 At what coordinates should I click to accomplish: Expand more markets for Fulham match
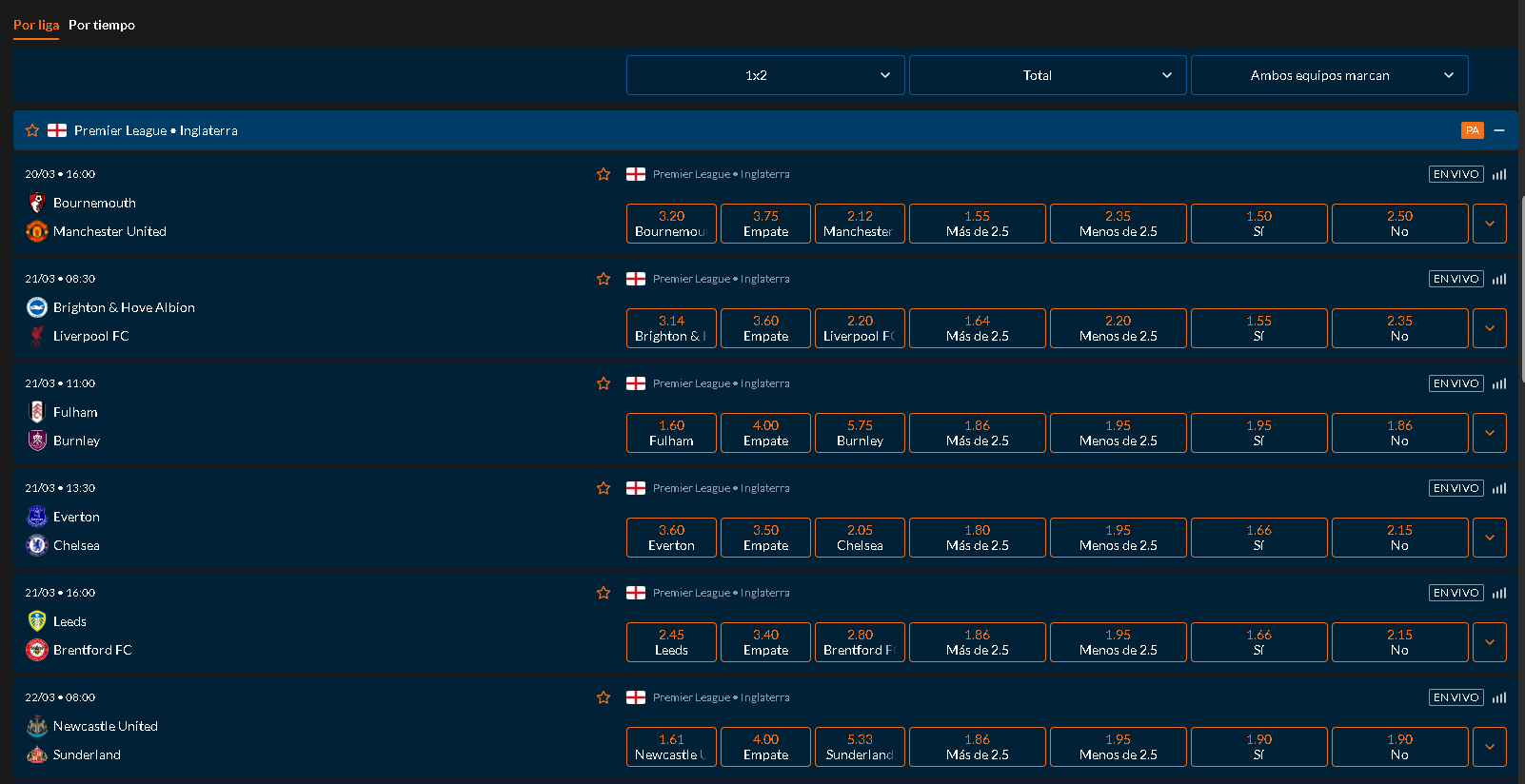(1490, 433)
